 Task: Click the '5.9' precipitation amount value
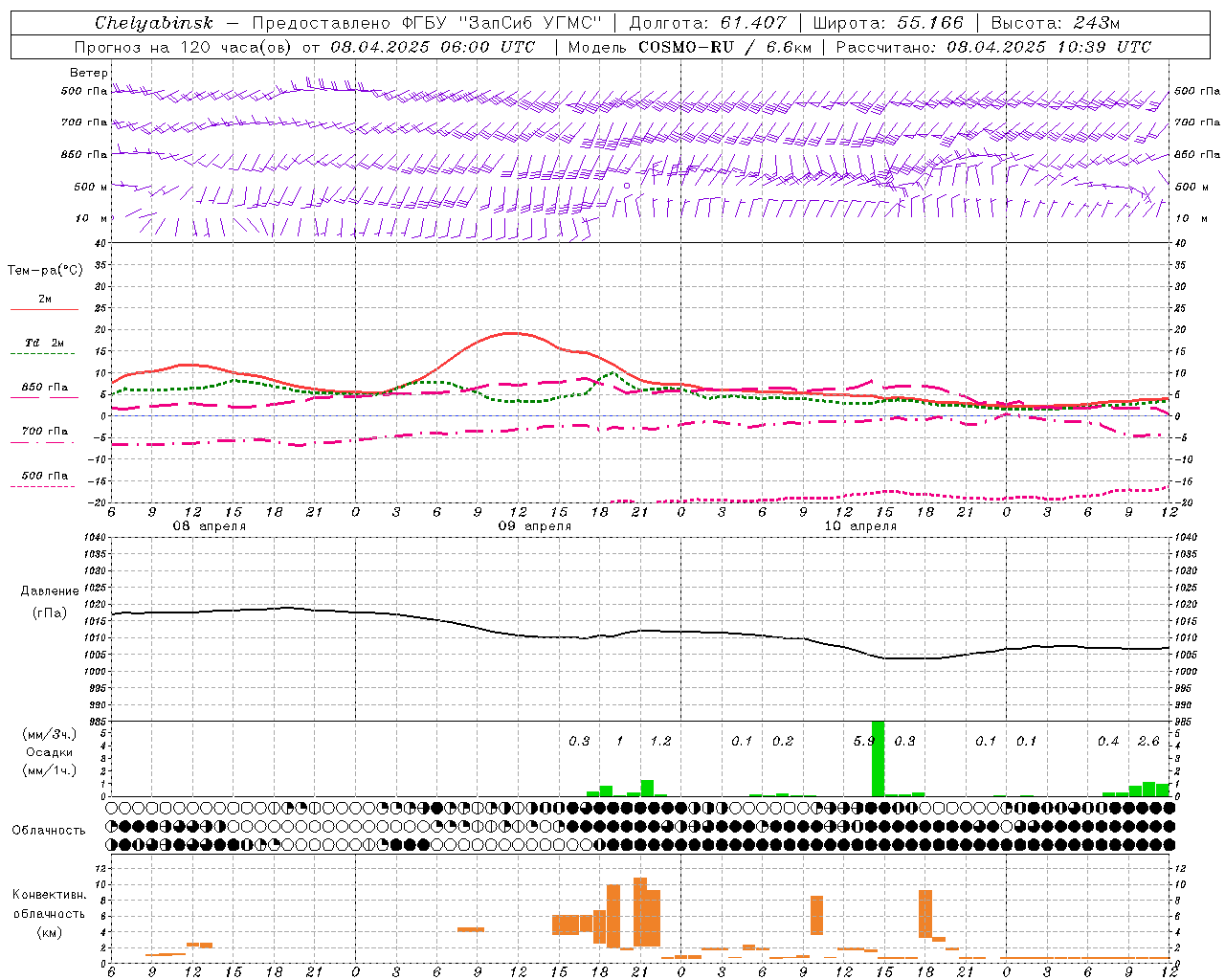(x=863, y=742)
